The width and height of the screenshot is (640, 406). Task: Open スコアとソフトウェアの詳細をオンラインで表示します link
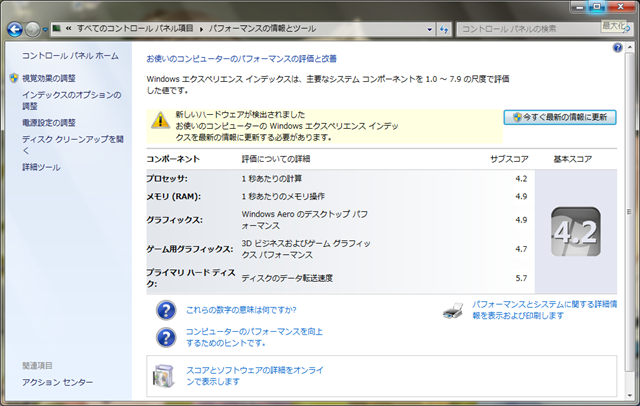[x=255, y=376]
